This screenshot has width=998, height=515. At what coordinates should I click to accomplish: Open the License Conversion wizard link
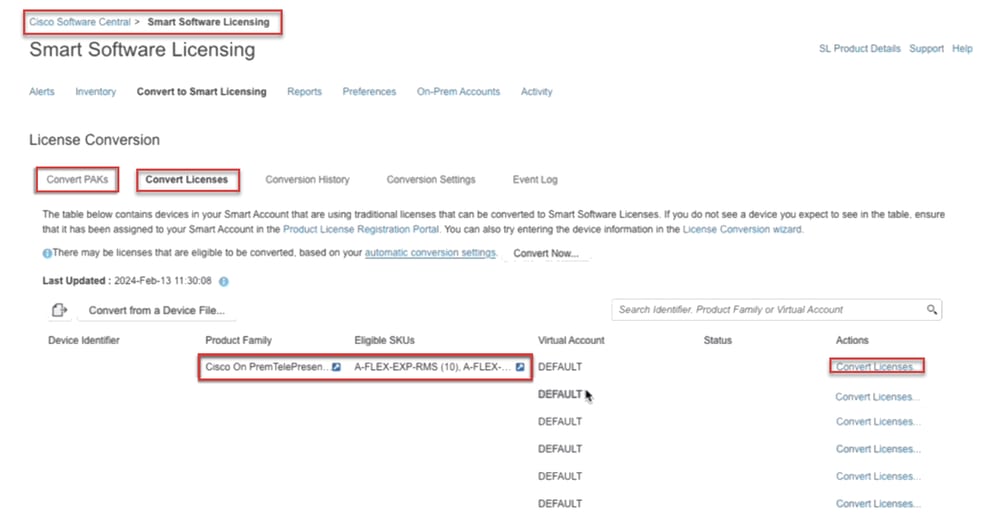tap(742, 229)
